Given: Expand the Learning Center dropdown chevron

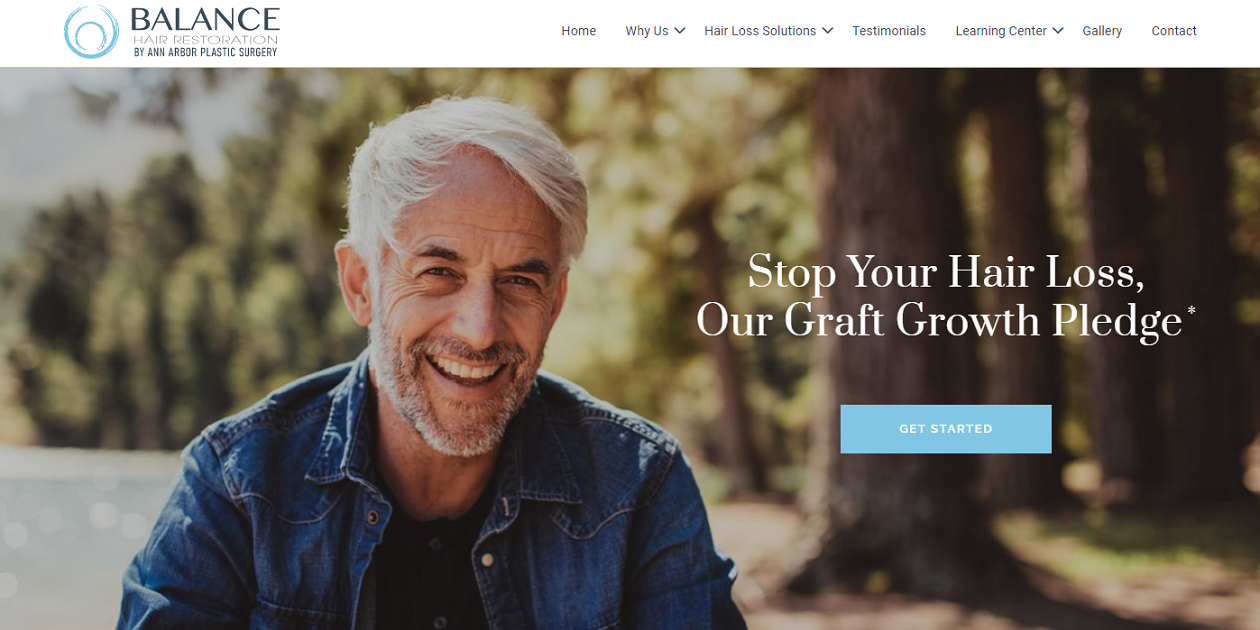Looking at the screenshot, I should (x=1058, y=31).
